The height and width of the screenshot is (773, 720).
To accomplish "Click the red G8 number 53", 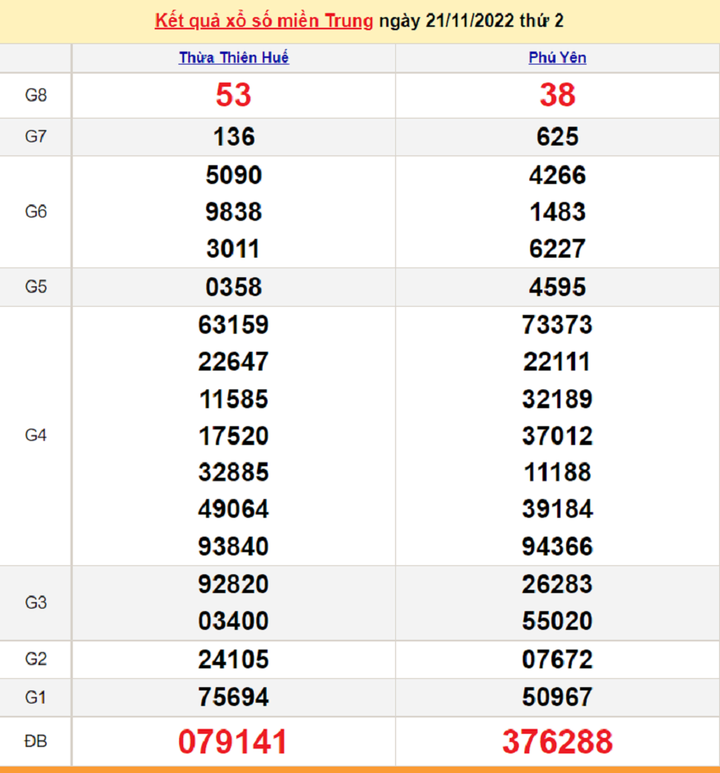I will [x=234, y=95].
